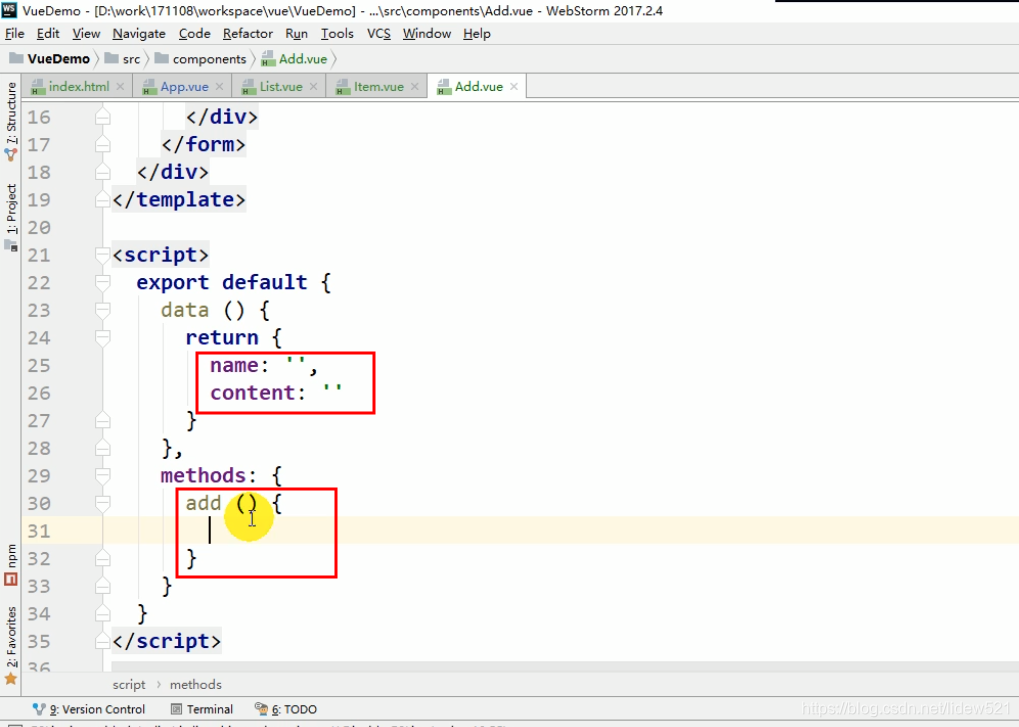Screen dimensions: 1019x727
Task: Open the Favorites tool window
Action: pyautogui.click(x=11, y=646)
